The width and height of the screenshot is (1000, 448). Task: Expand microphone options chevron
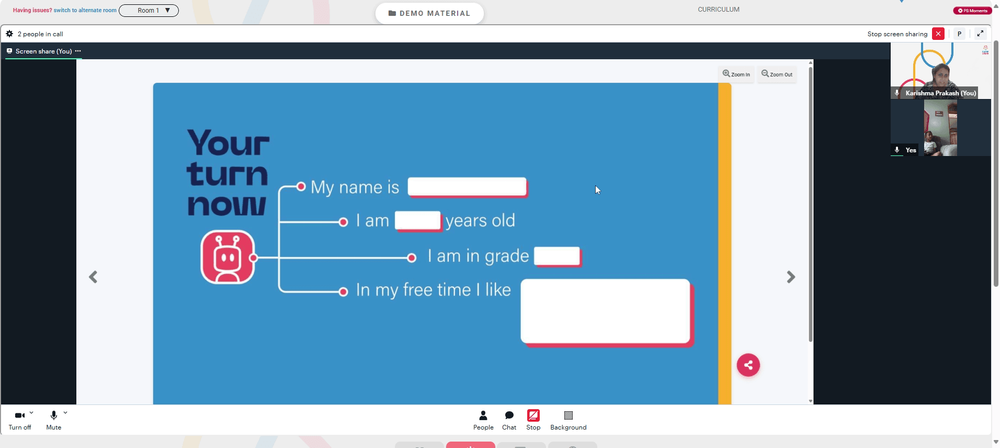(x=65, y=413)
